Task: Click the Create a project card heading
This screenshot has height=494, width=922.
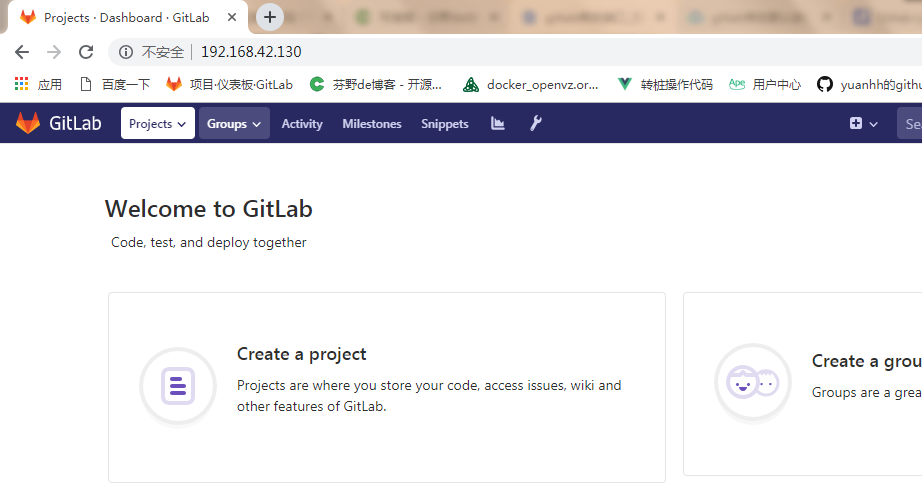Action: 302,354
